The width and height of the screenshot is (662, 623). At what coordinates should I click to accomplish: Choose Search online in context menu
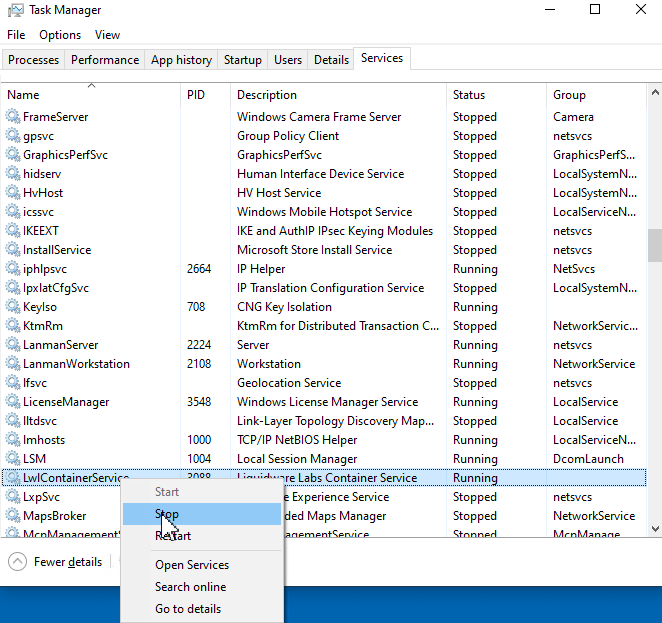click(x=202, y=587)
